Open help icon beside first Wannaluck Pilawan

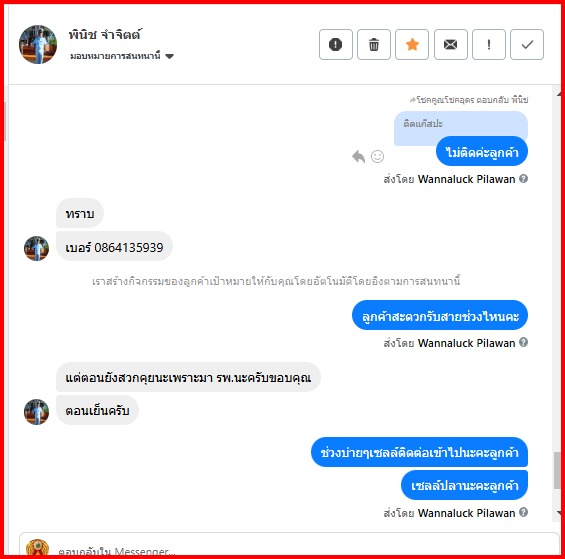(524, 178)
